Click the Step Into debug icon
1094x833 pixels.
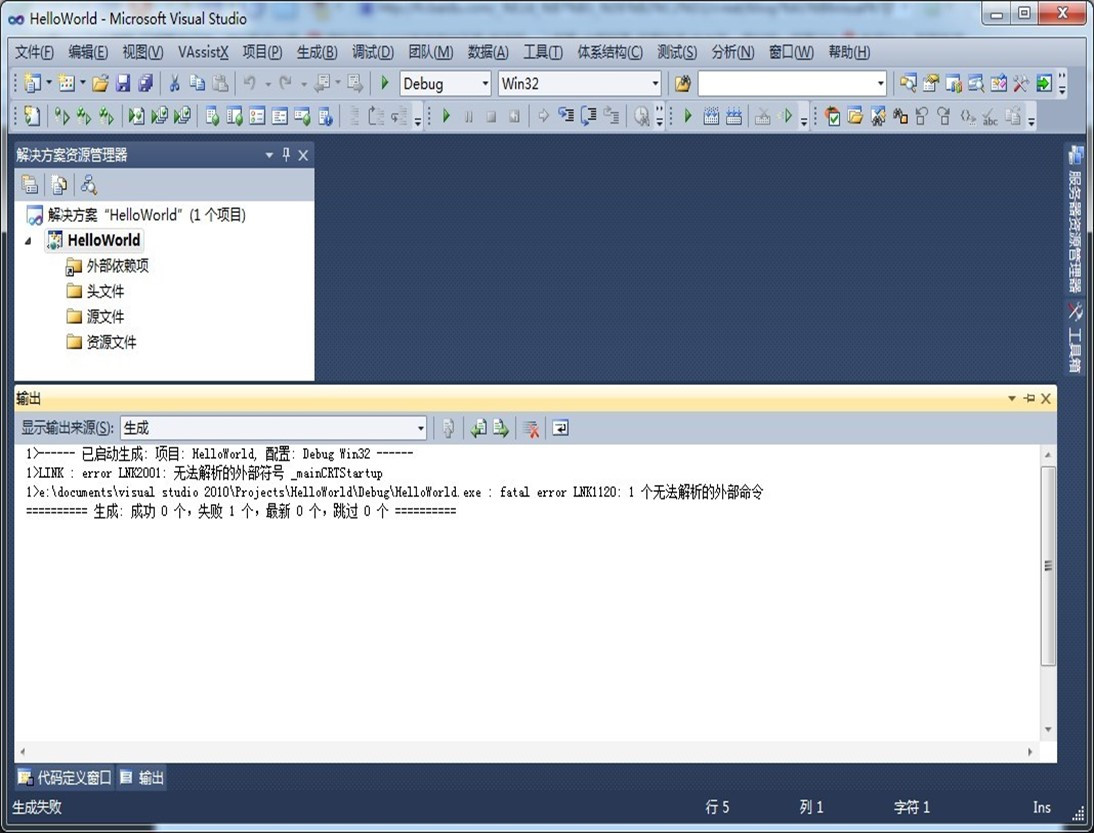566,116
